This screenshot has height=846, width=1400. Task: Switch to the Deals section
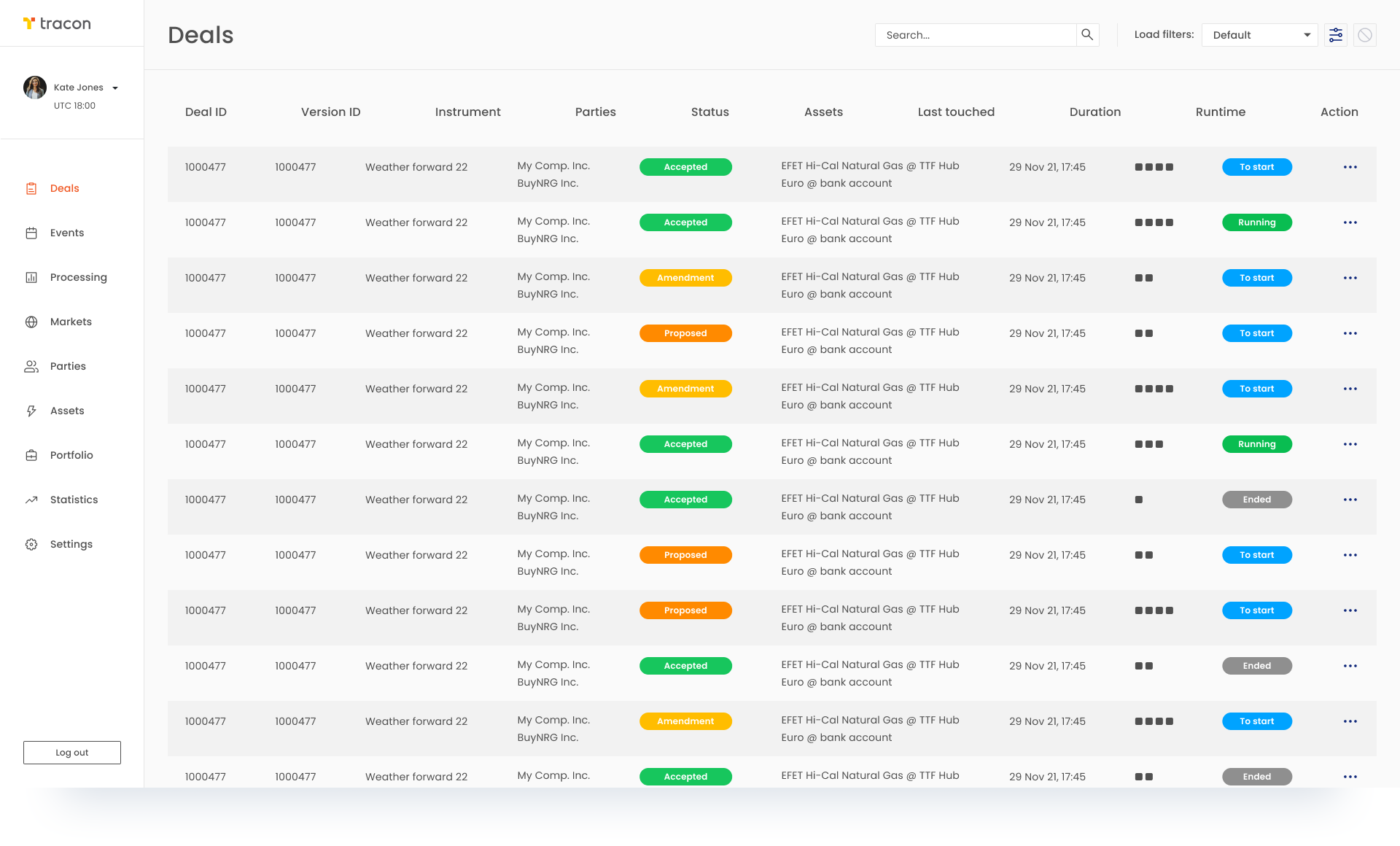click(x=64, y=188)
